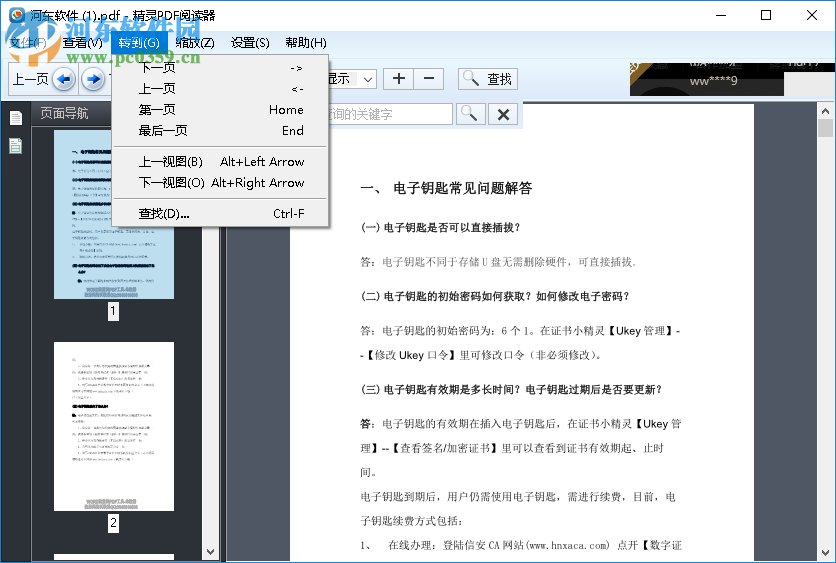Image resolution: width=836 pixels, height=563 pixels.
Task: Select page 2 thumbnail
Action: point(114,427)
